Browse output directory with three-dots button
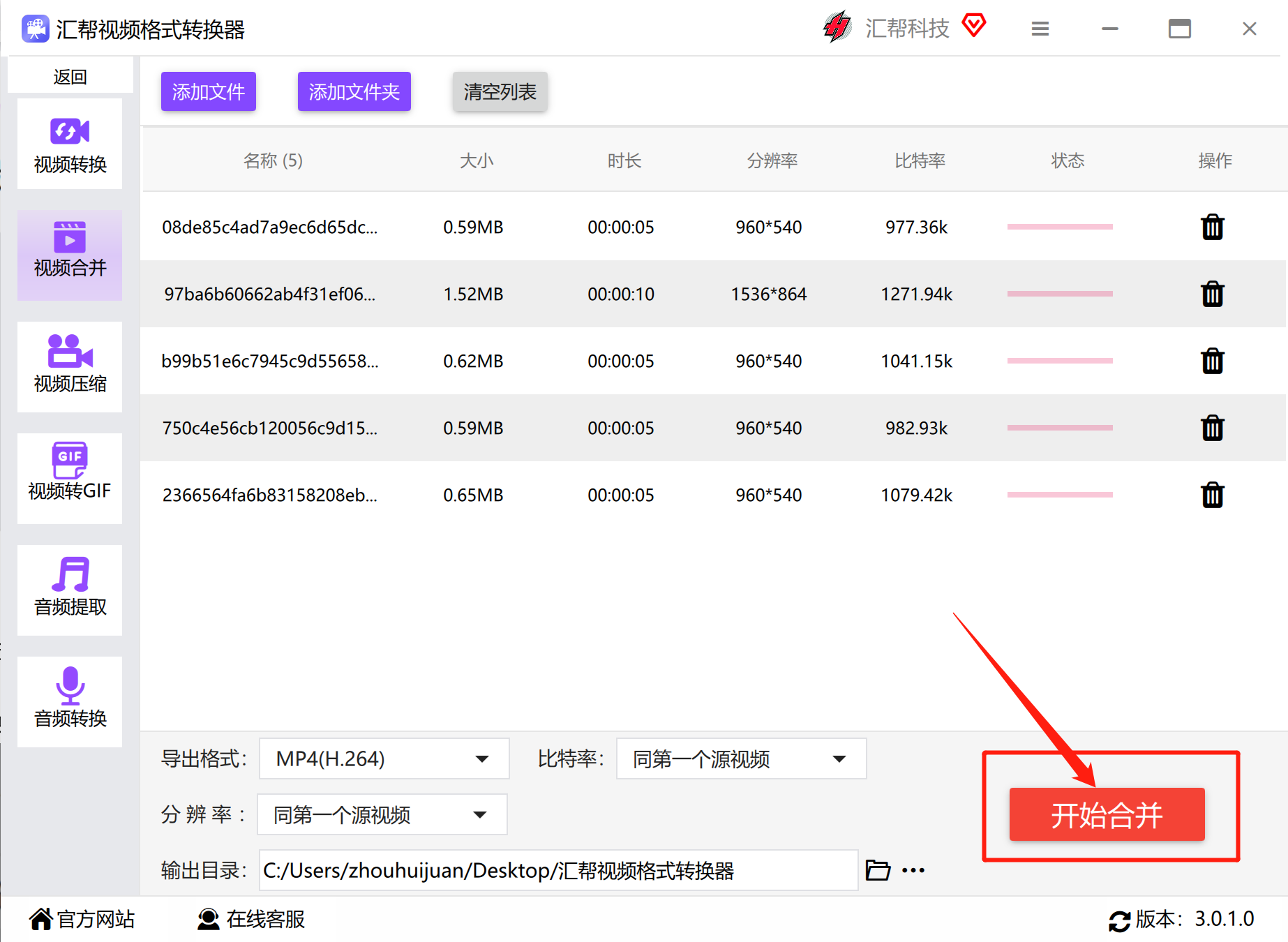This screenshot has width=1288, height=942. click(x=913, y=870)
